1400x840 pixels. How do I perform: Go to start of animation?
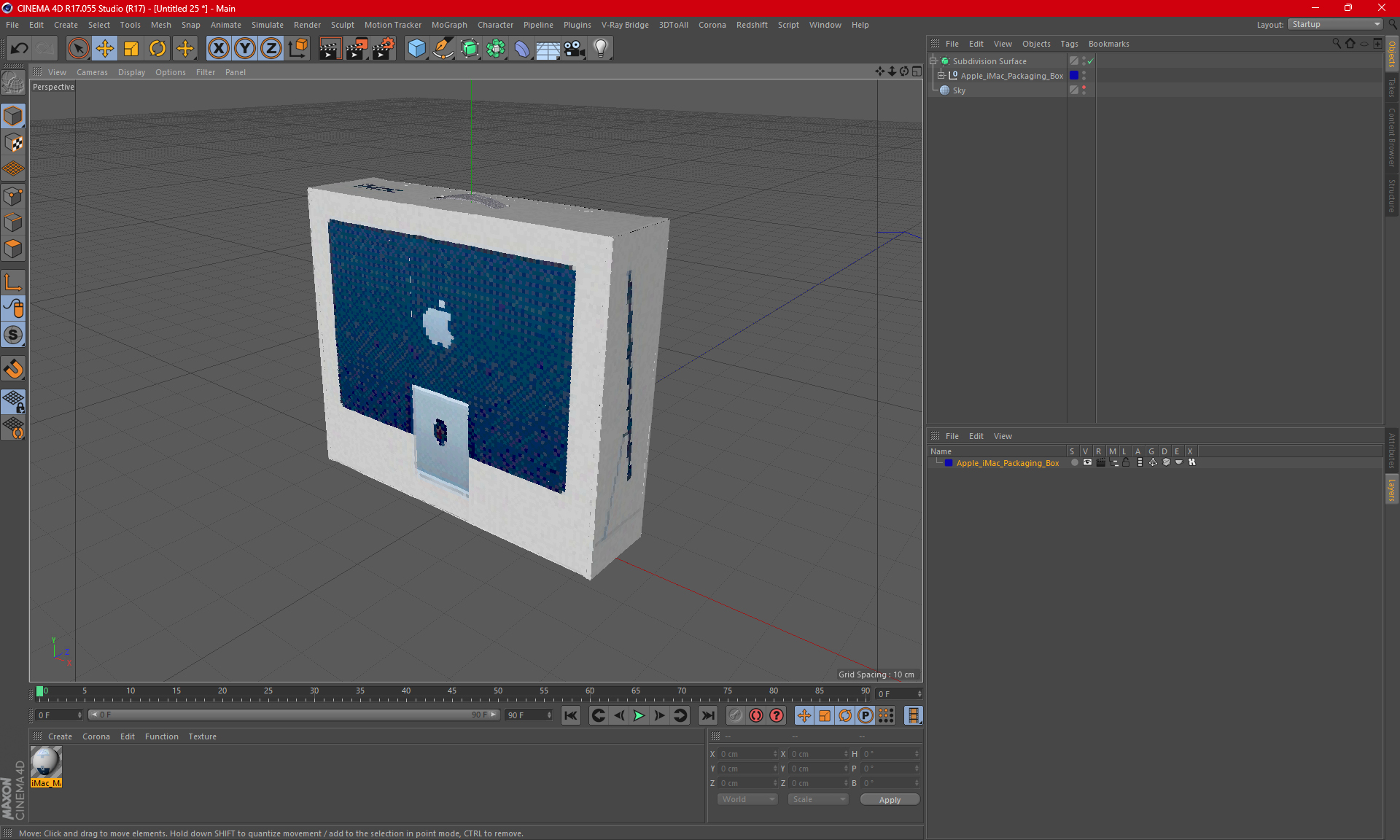[571, 715]
